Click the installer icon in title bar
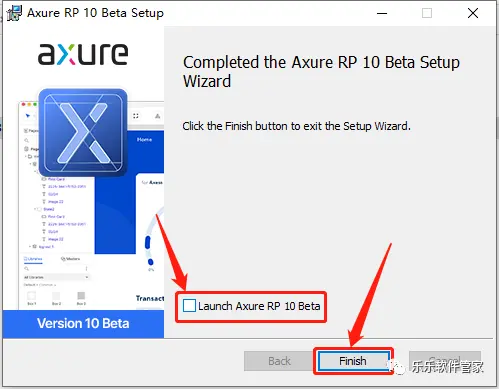Viewport: 499px width, 389px height. (x=14, y=13)
